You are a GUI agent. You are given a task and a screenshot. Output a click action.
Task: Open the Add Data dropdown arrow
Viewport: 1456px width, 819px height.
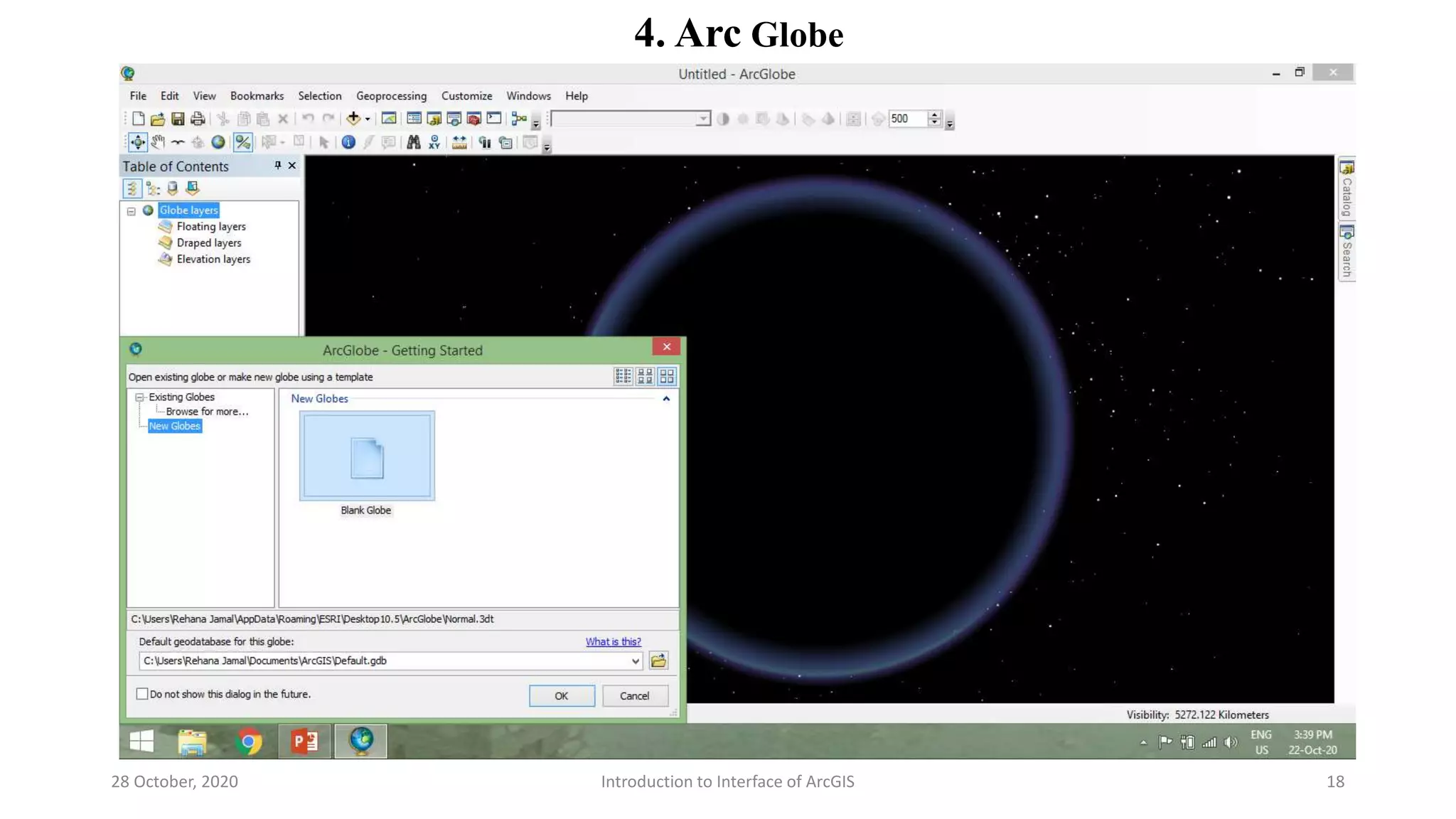(x=368, y=119)
